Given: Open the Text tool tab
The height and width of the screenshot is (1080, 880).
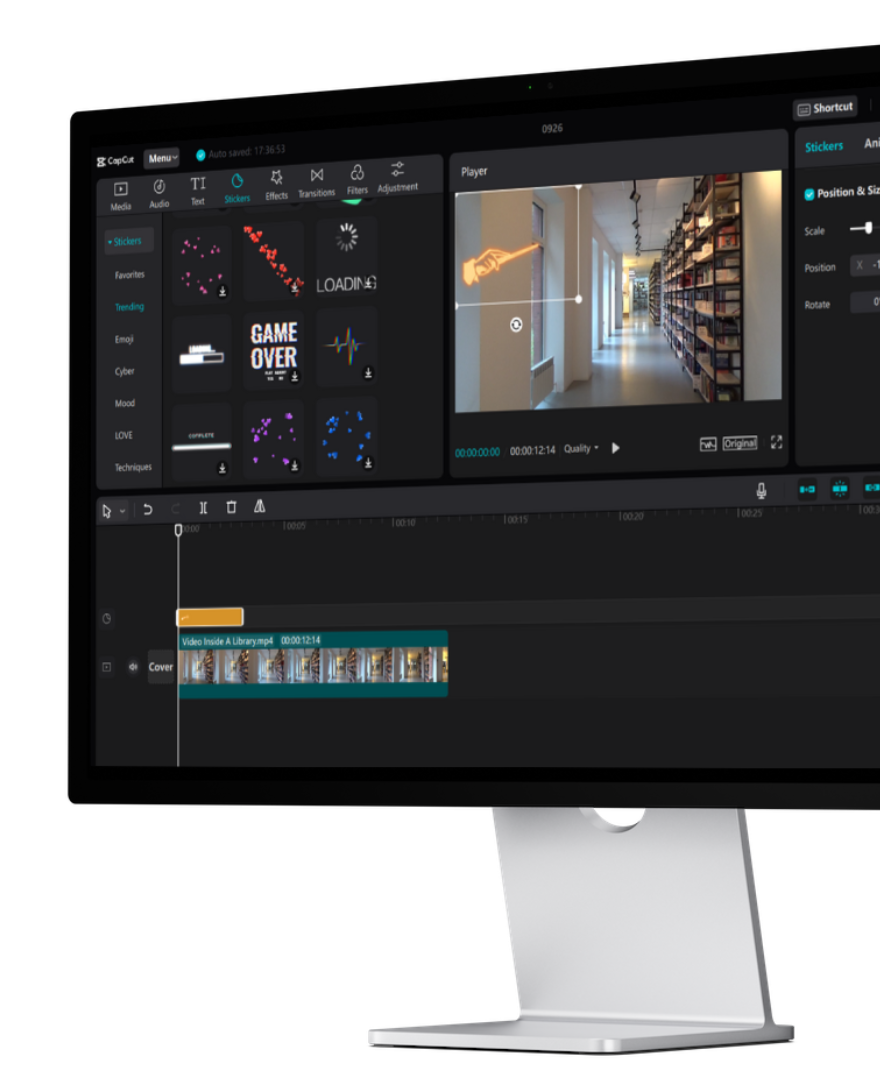Looking at the screenshot, I should click(198, 184).
